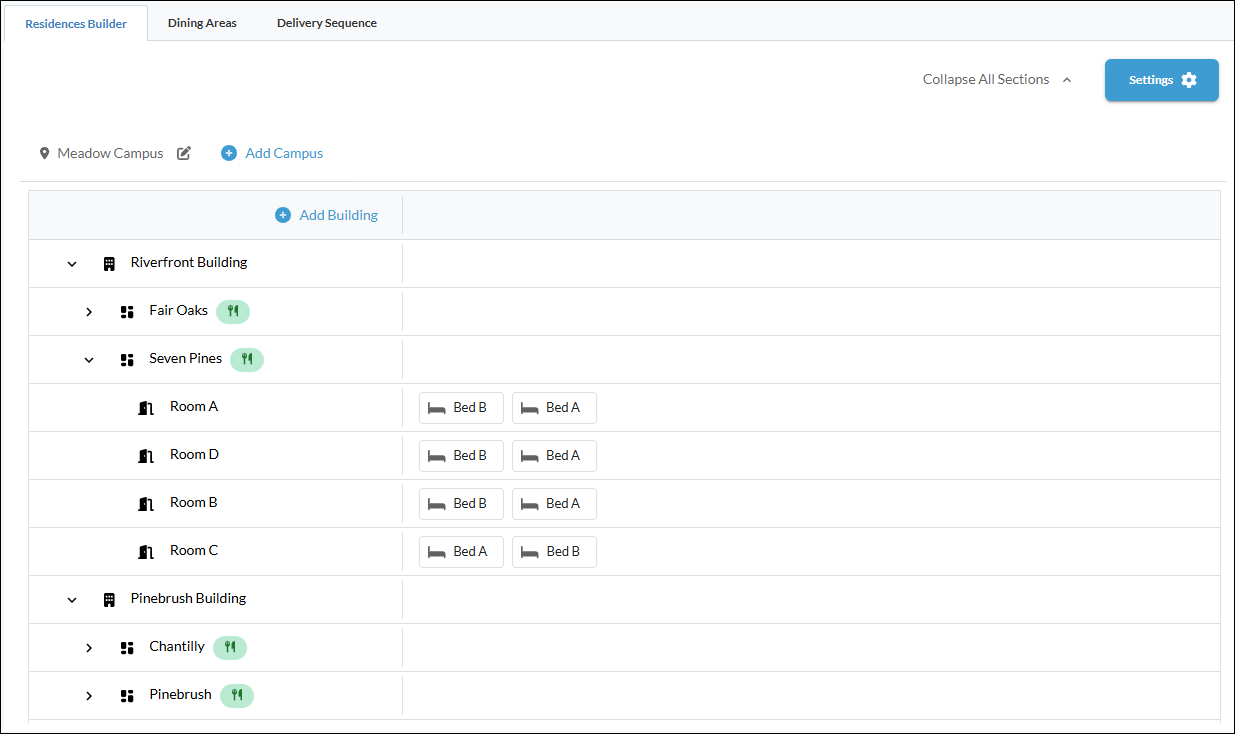Click the door icon for Room B
The height and width of the screenshot is (734, 1235).
pyautogui.click(x=146, y=504)
